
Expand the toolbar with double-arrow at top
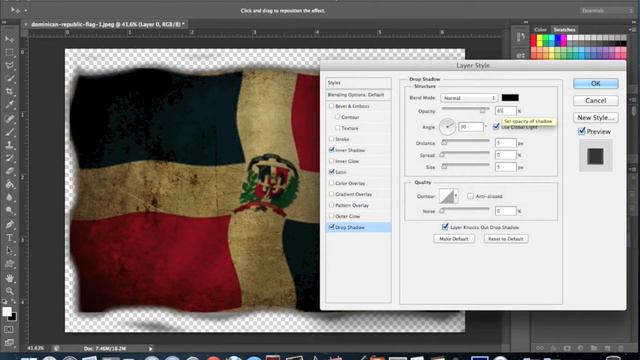coord(4,23)
